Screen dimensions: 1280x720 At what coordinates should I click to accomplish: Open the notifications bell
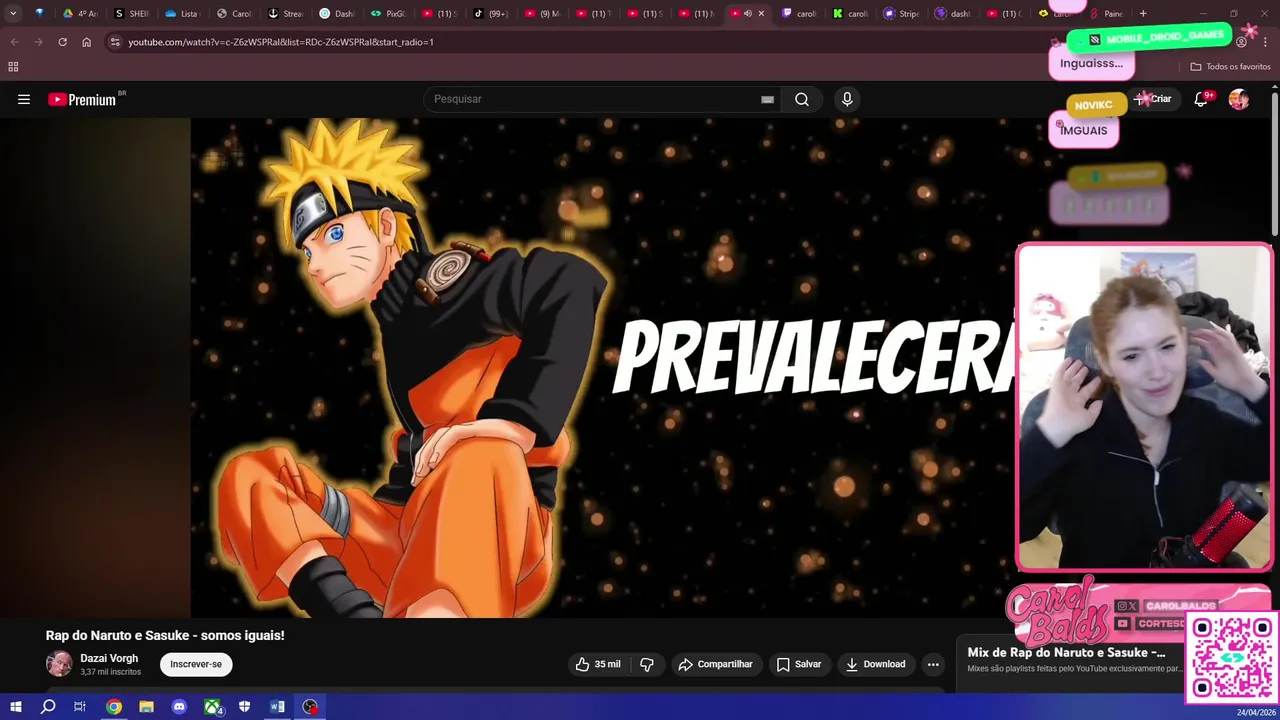click(x=1201, y=99)
